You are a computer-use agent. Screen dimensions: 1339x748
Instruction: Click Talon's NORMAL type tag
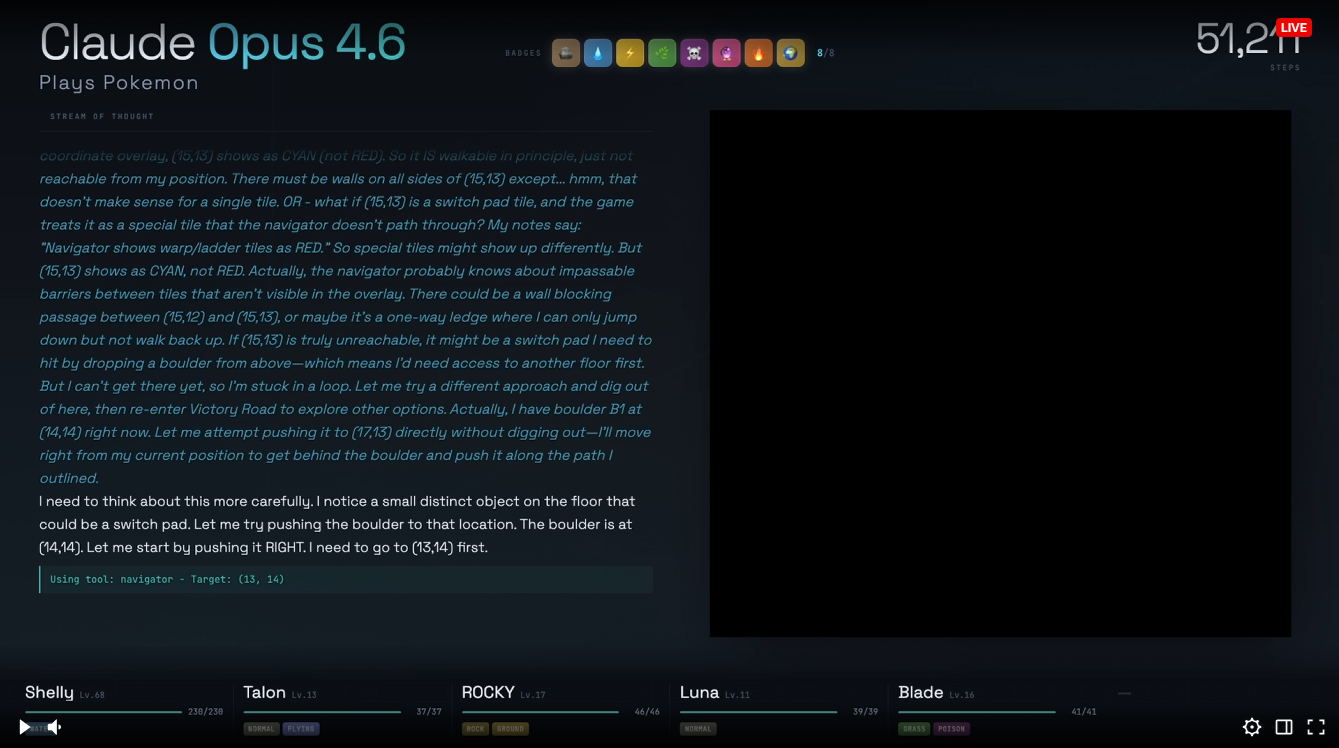(261, 729)
